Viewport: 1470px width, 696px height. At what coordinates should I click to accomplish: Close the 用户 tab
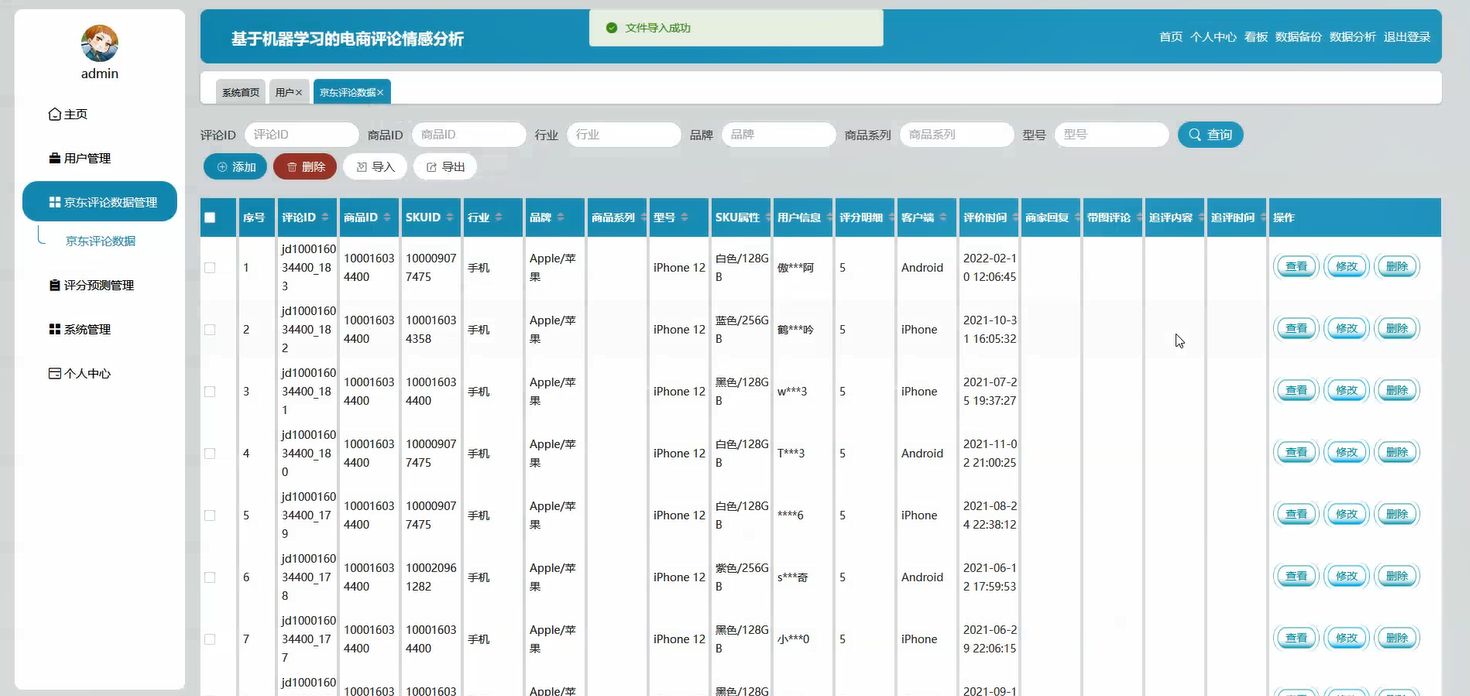[x=299, y=92]
